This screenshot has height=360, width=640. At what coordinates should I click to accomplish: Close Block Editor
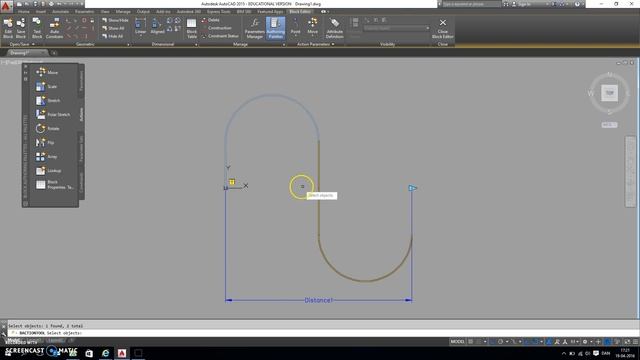click(443, 28)
